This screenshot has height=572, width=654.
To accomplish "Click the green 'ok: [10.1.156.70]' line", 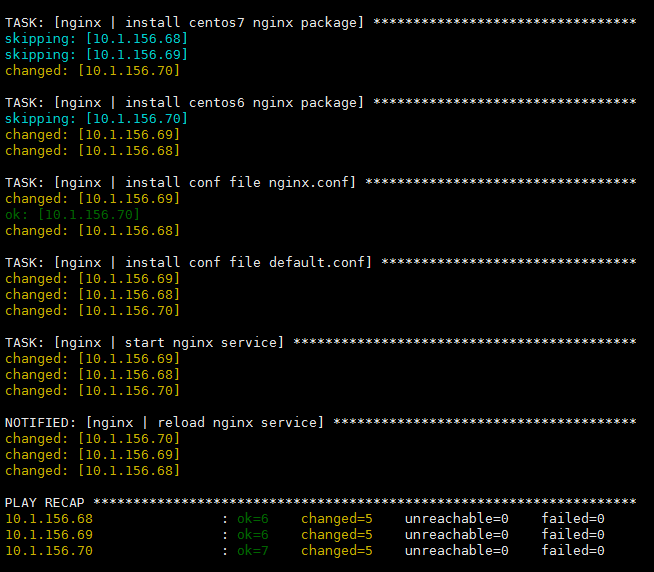I will 72,215.
